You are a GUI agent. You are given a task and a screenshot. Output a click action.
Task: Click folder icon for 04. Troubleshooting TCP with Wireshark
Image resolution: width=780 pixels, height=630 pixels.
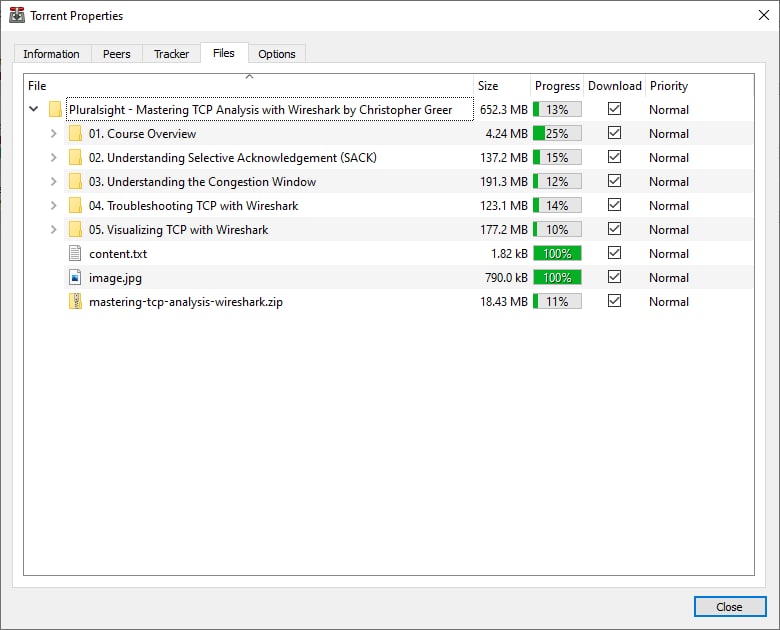tap(75, 205)
